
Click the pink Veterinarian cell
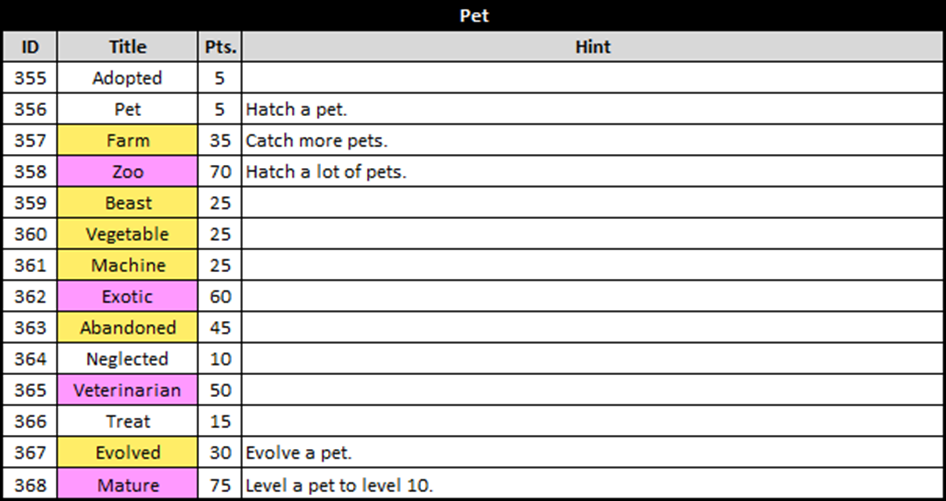point(127,390)
